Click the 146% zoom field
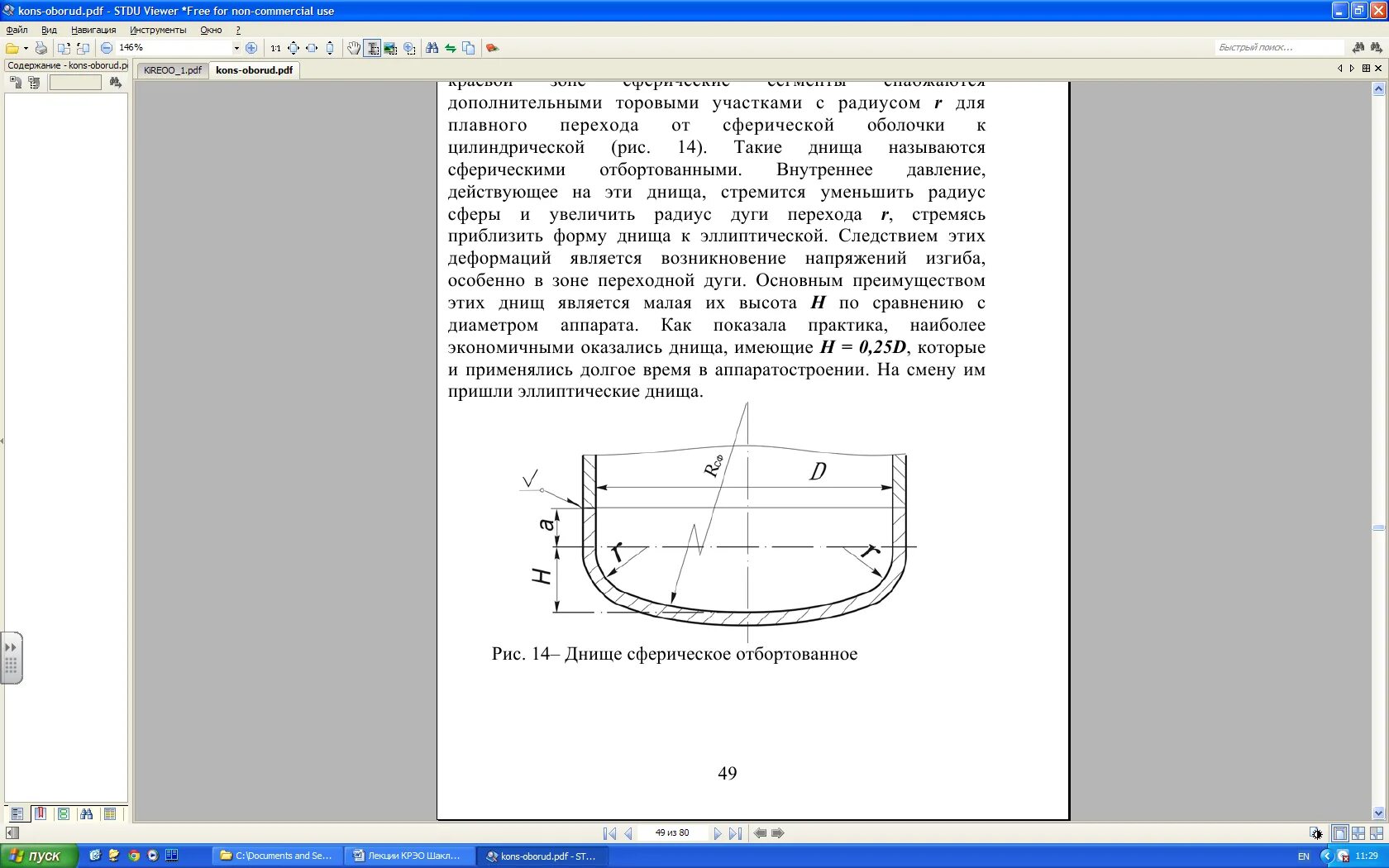 pos(174,48)
